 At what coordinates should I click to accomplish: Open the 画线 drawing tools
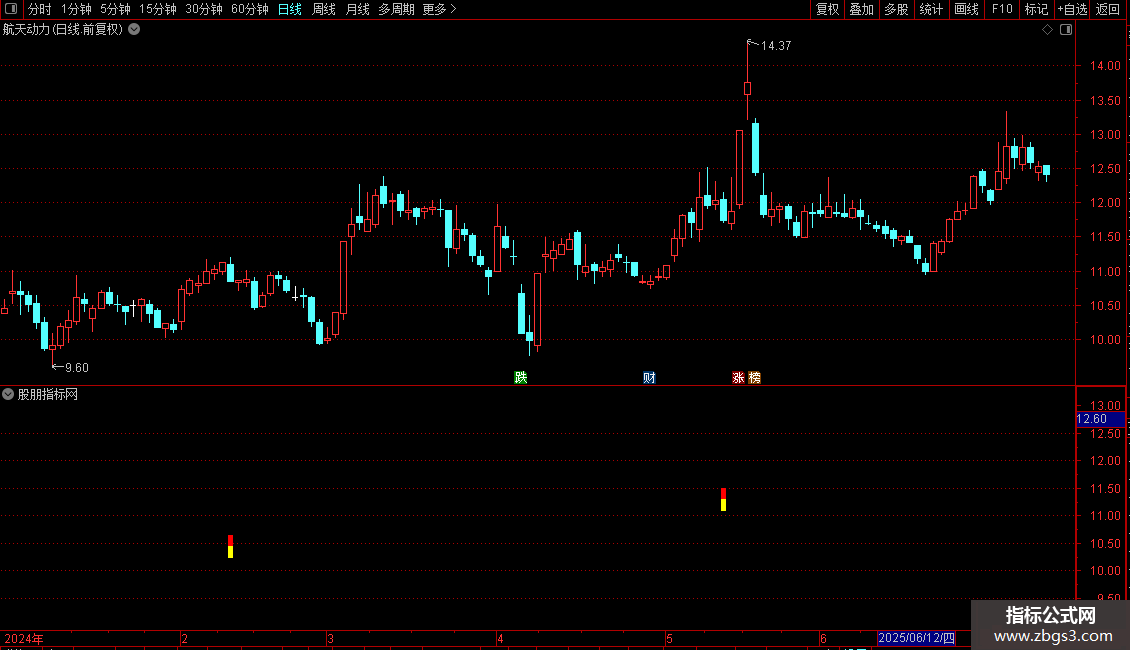click(x=966, y=9)
